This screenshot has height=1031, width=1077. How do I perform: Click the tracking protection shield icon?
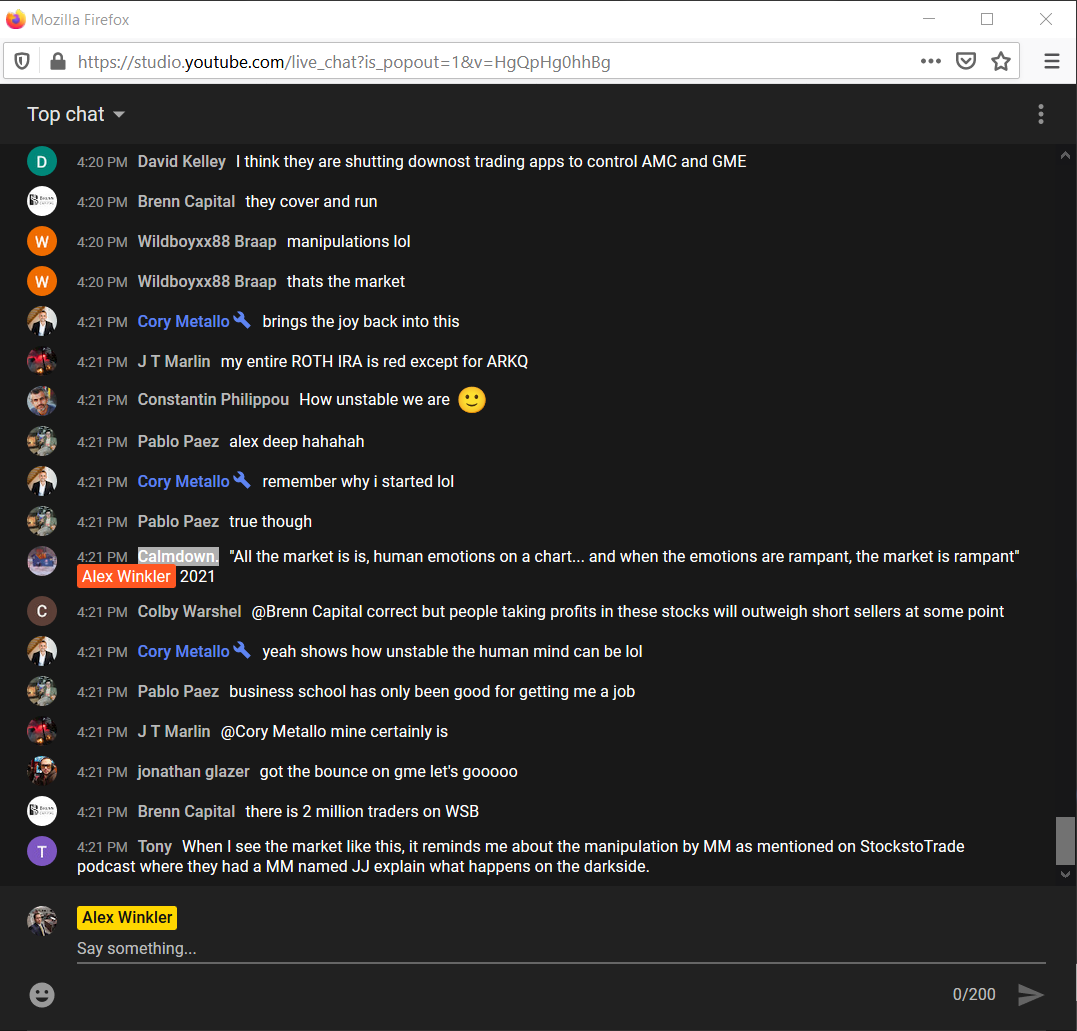tap(22, 62)
